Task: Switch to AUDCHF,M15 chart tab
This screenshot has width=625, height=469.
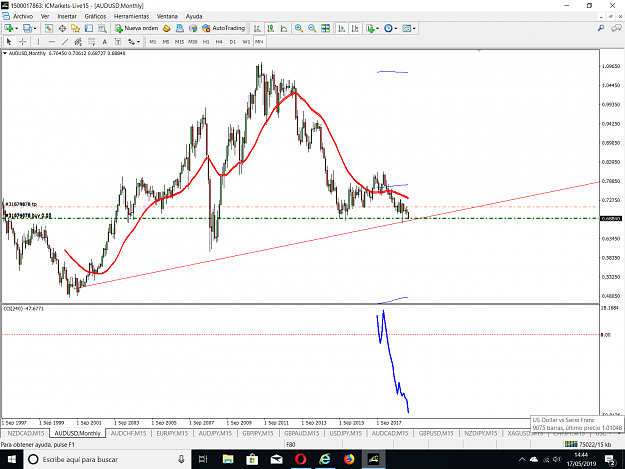Action: point(128,433)
